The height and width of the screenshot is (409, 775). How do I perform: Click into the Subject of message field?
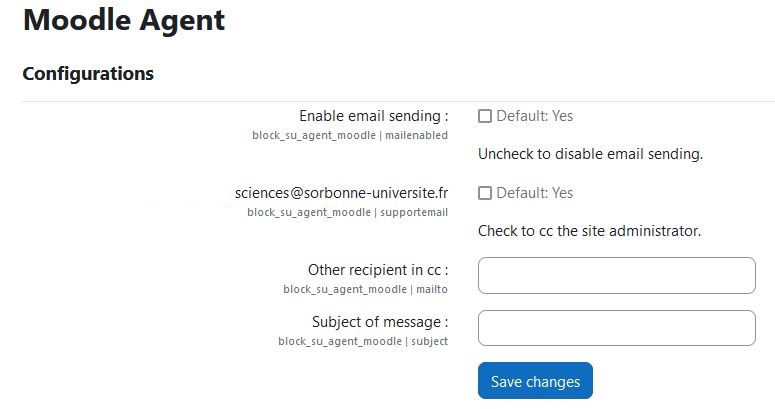[616, 328]
